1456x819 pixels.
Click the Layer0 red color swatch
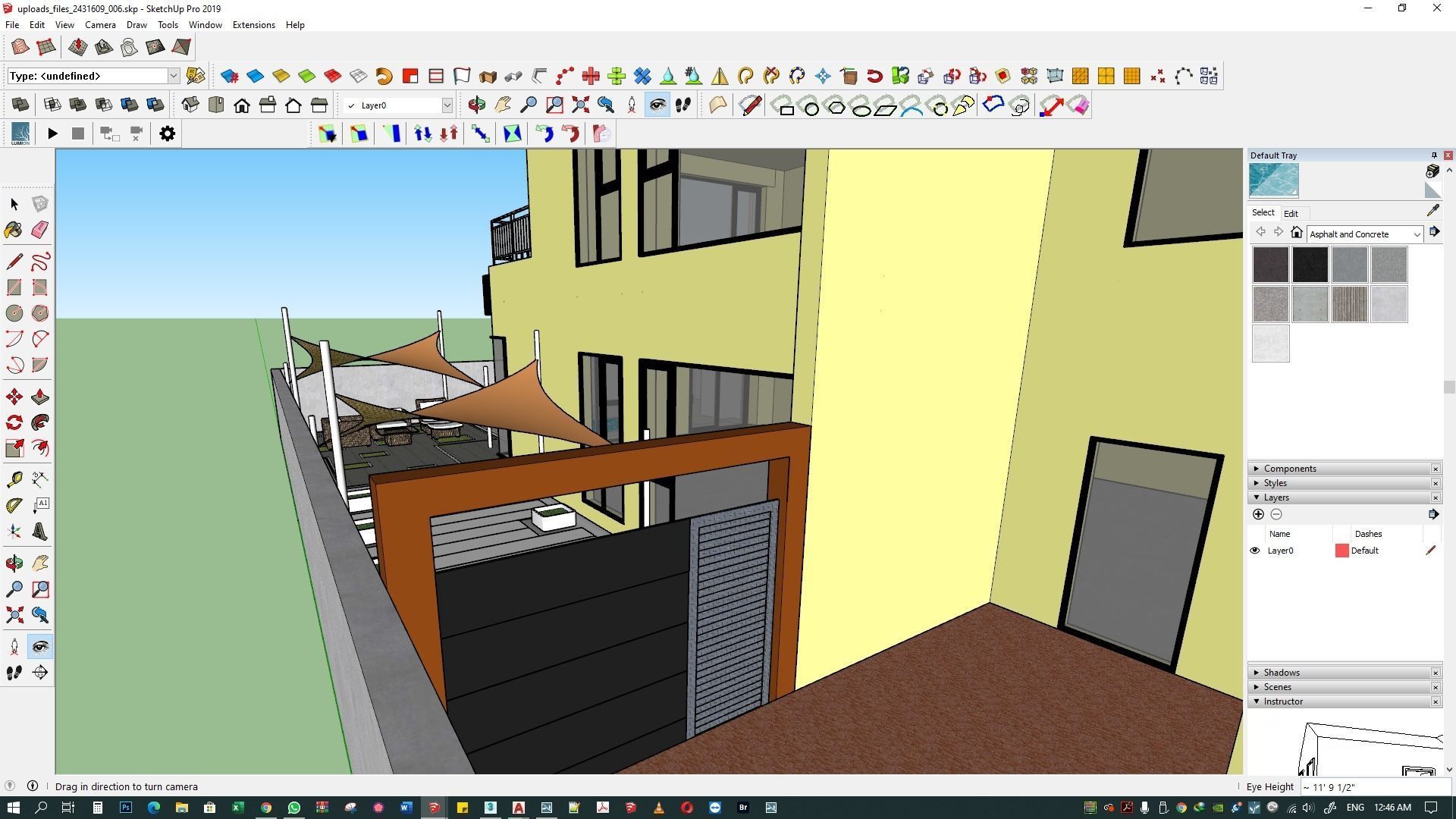tap(1341, 551)
